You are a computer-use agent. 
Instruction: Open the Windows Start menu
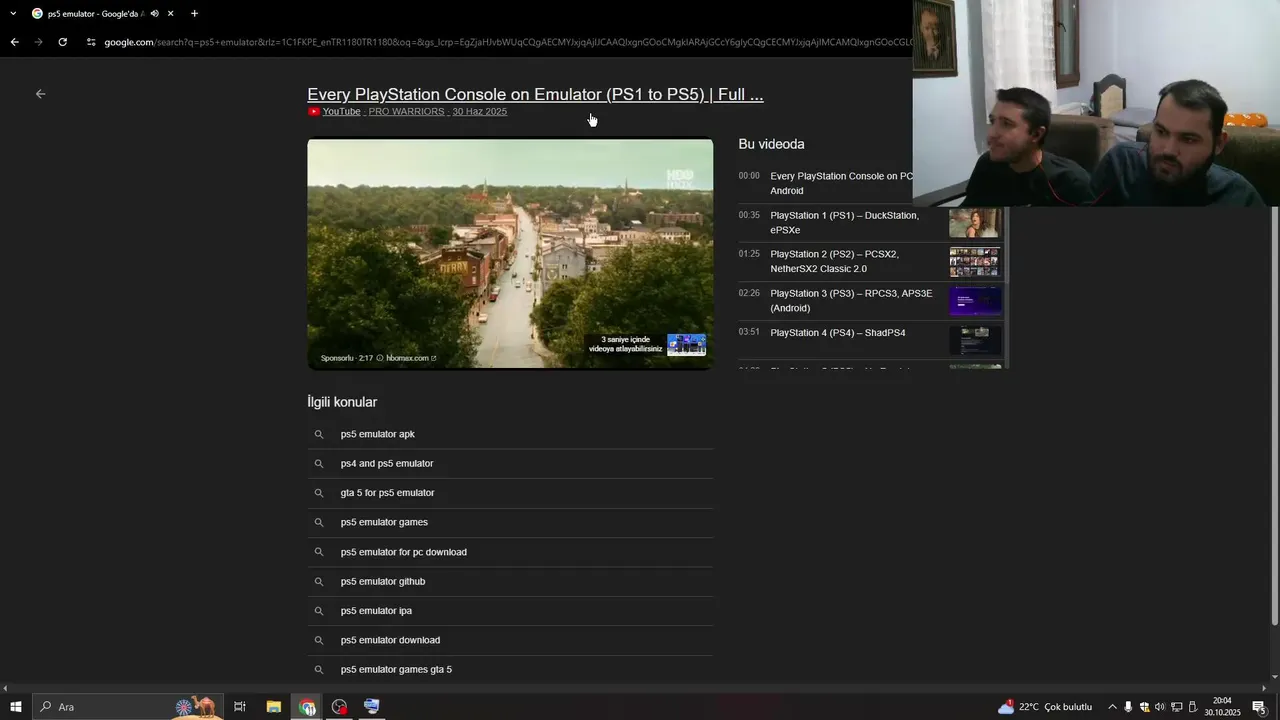15,707
